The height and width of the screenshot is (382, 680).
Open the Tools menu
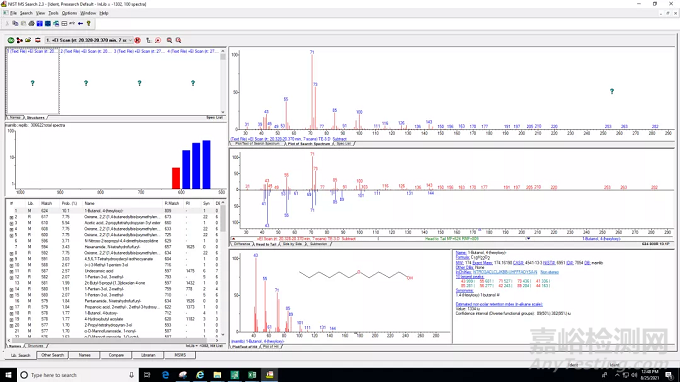tap(53, 13)
